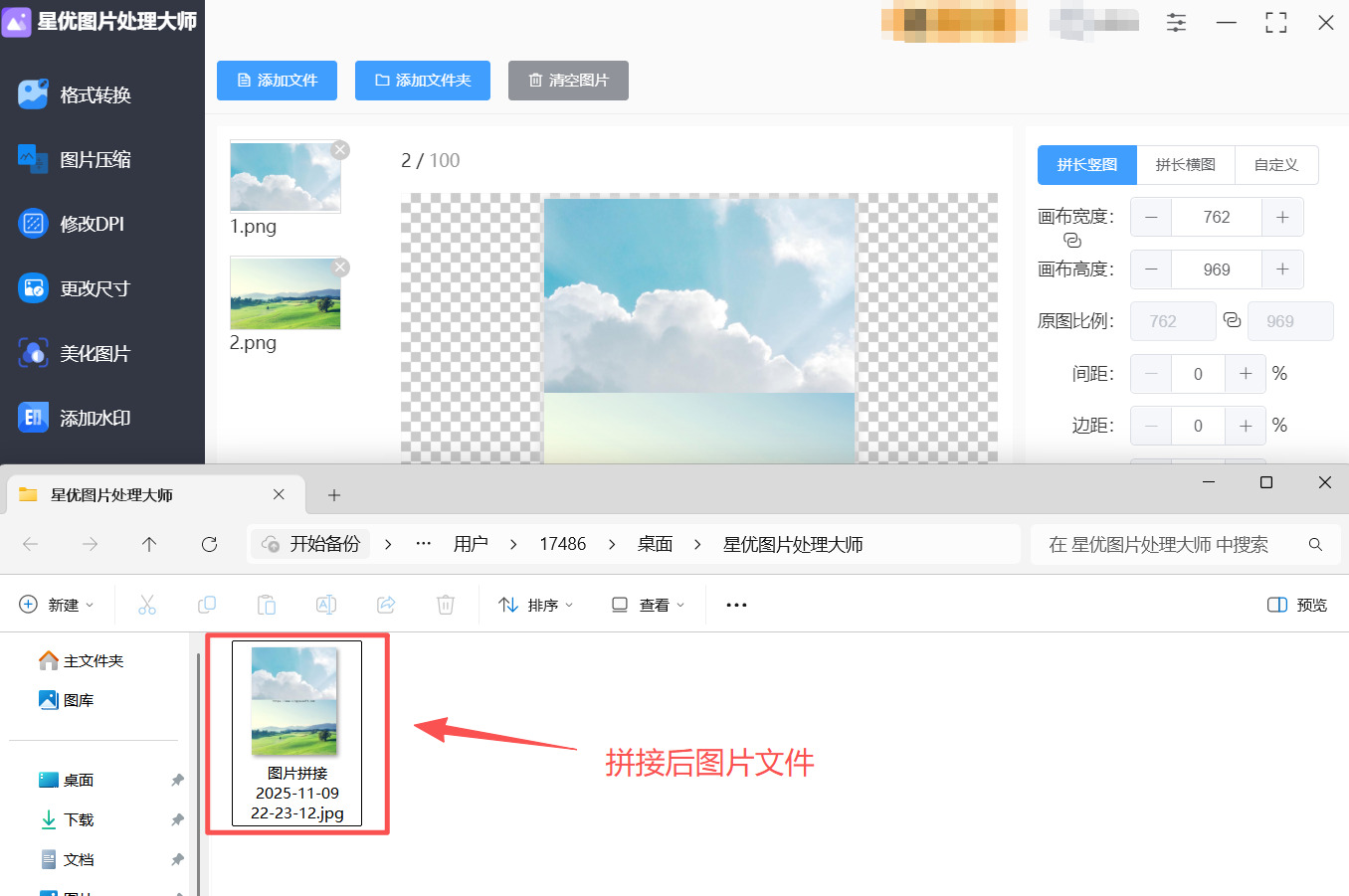The image size is (1349, 896).
Task: Go back in File Explorer
Action: click(31, 544)
